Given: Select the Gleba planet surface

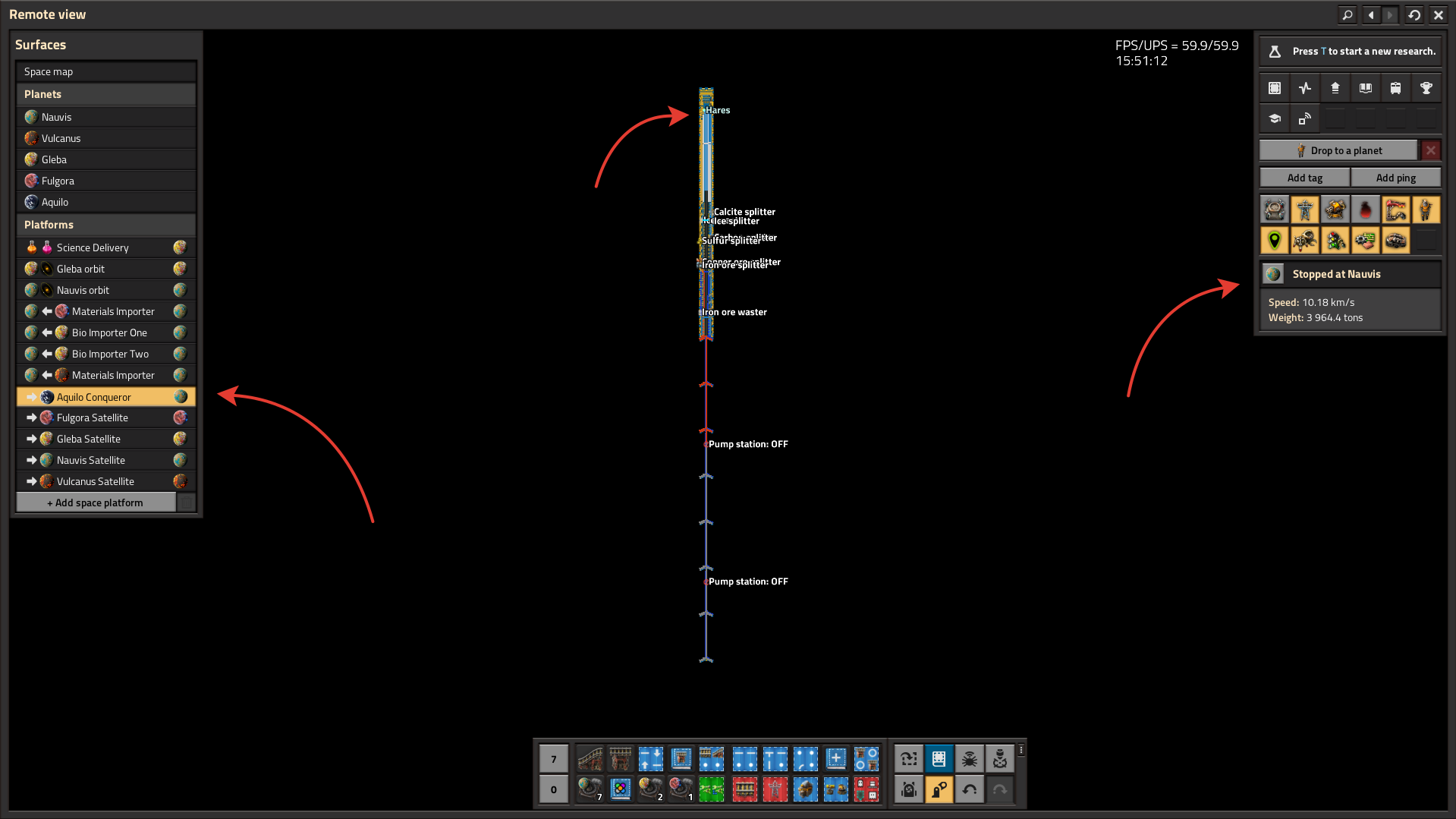Looking at the screenshot, I should tap(106, 159).
